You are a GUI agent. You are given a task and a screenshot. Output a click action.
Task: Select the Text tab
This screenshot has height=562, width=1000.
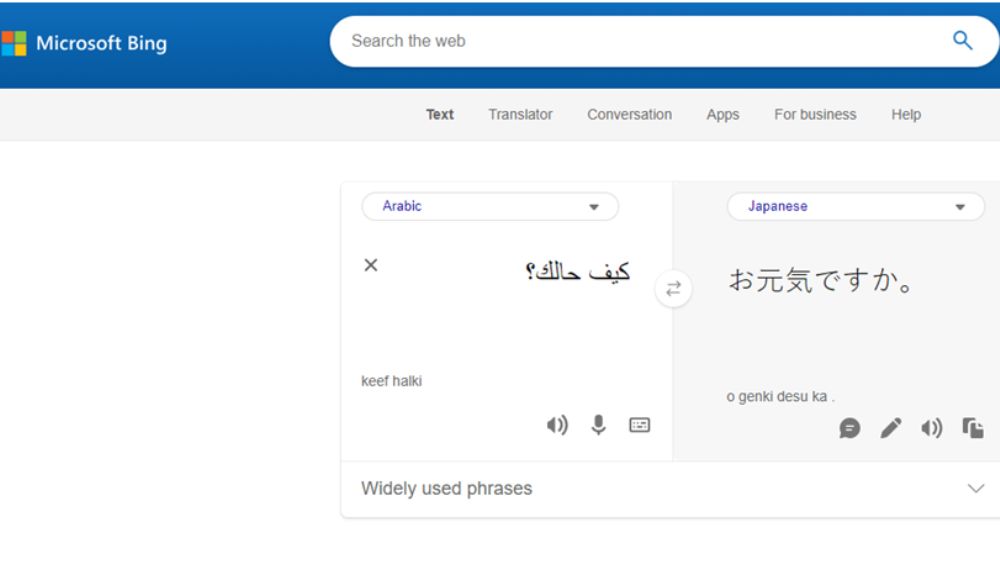pos(440,115)
